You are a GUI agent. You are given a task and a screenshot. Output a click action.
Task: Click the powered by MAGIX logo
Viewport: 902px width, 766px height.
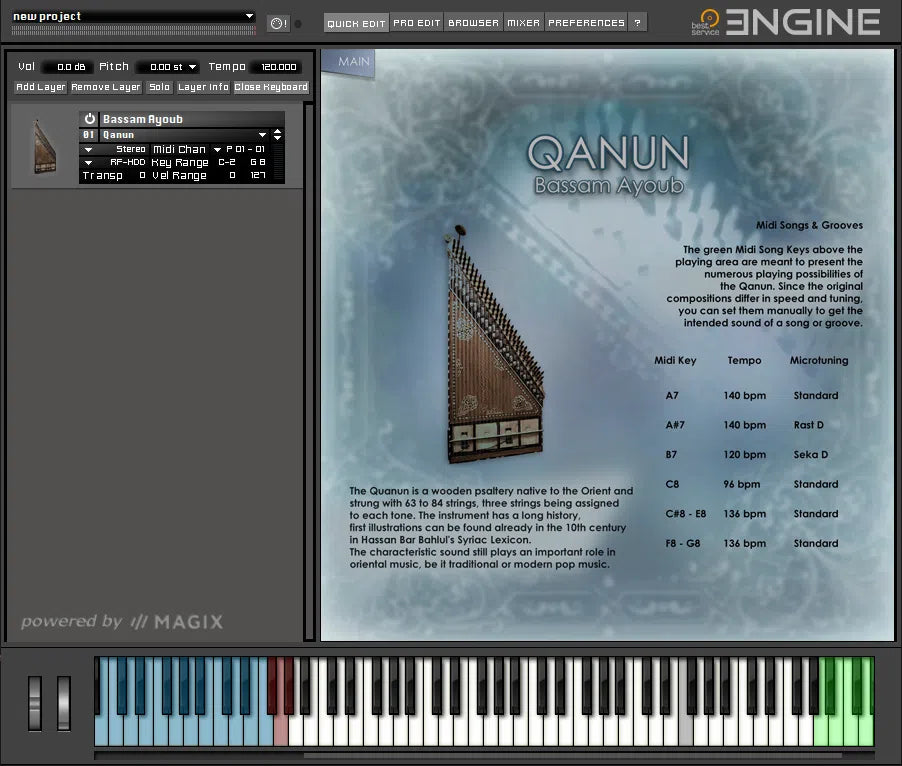tap(122, 622)
